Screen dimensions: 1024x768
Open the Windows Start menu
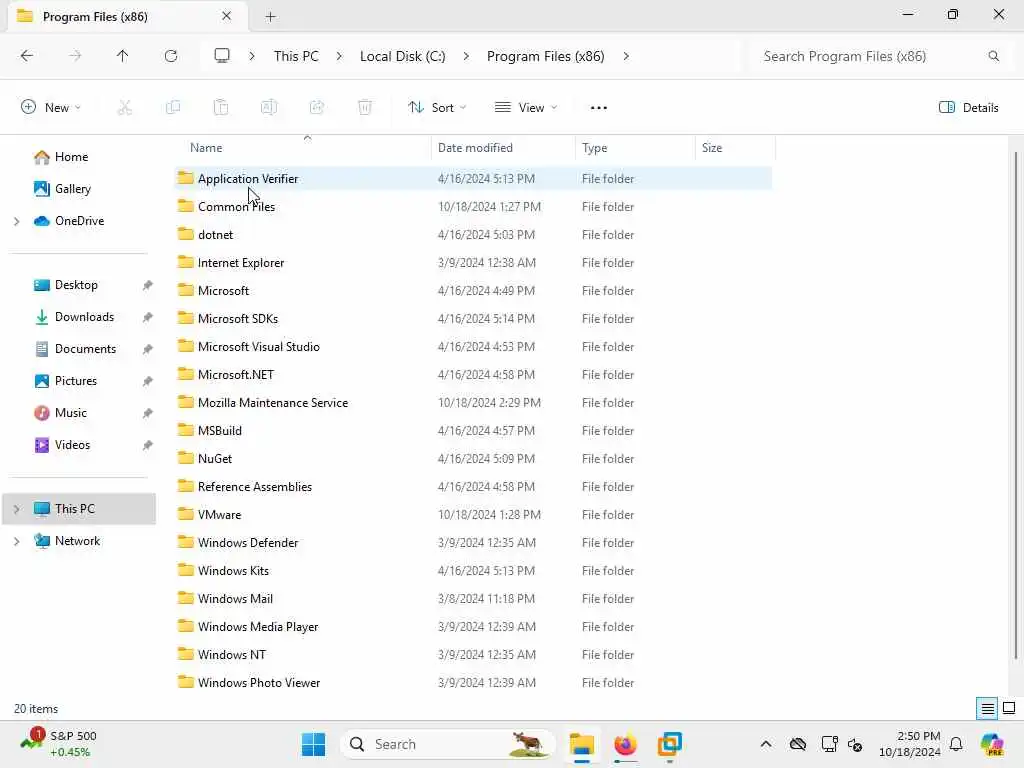click(313, 744)
